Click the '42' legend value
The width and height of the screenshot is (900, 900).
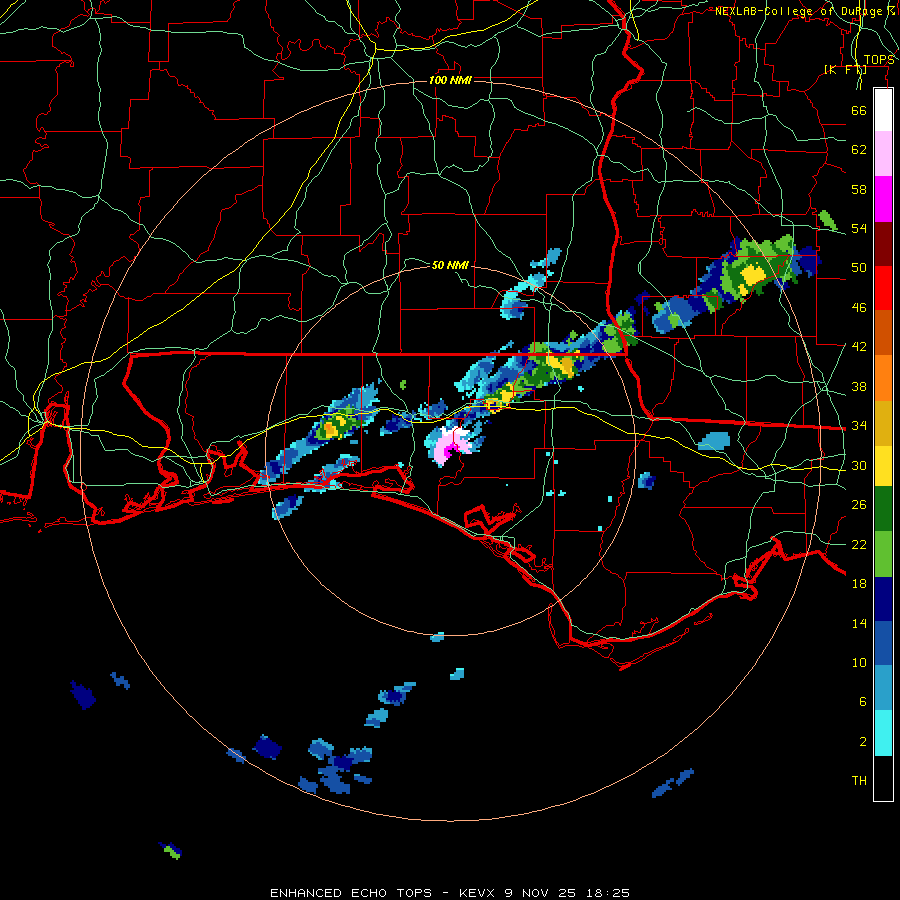(x=859, y=347)
